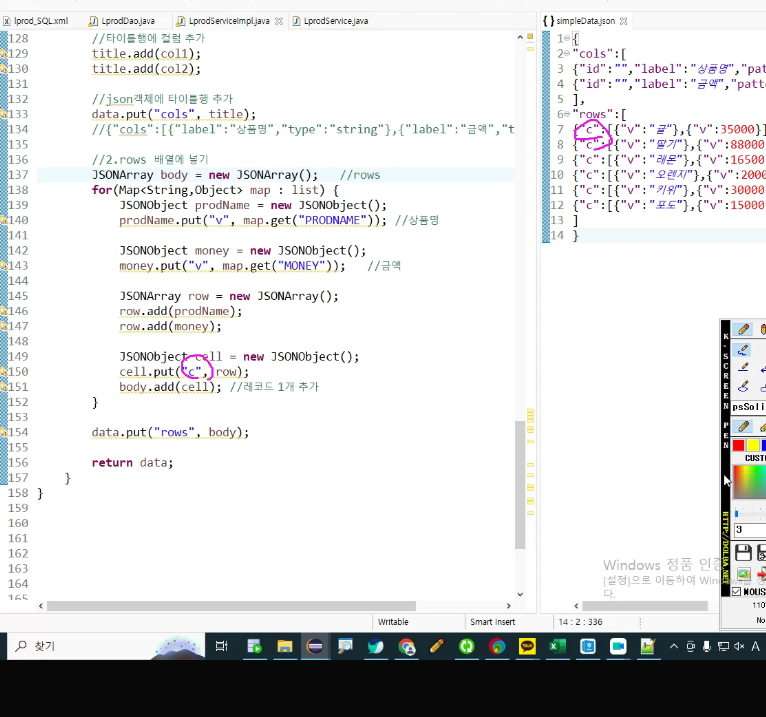Open Chrome from the taskbar

pos(406,646)
